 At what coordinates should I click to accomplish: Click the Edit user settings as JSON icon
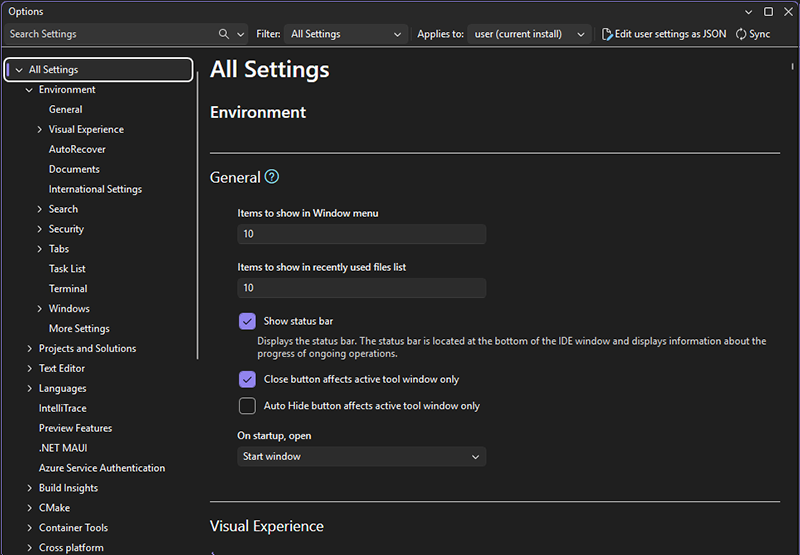point(607,34)
